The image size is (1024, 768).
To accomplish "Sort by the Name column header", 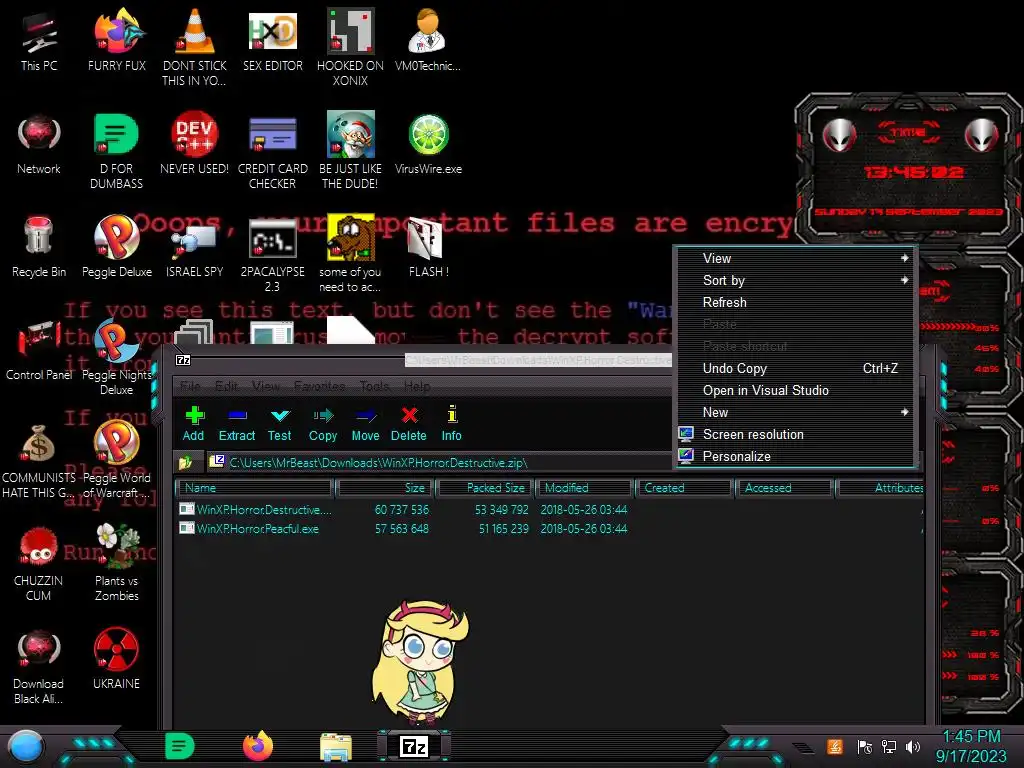I will pos(254,488).
